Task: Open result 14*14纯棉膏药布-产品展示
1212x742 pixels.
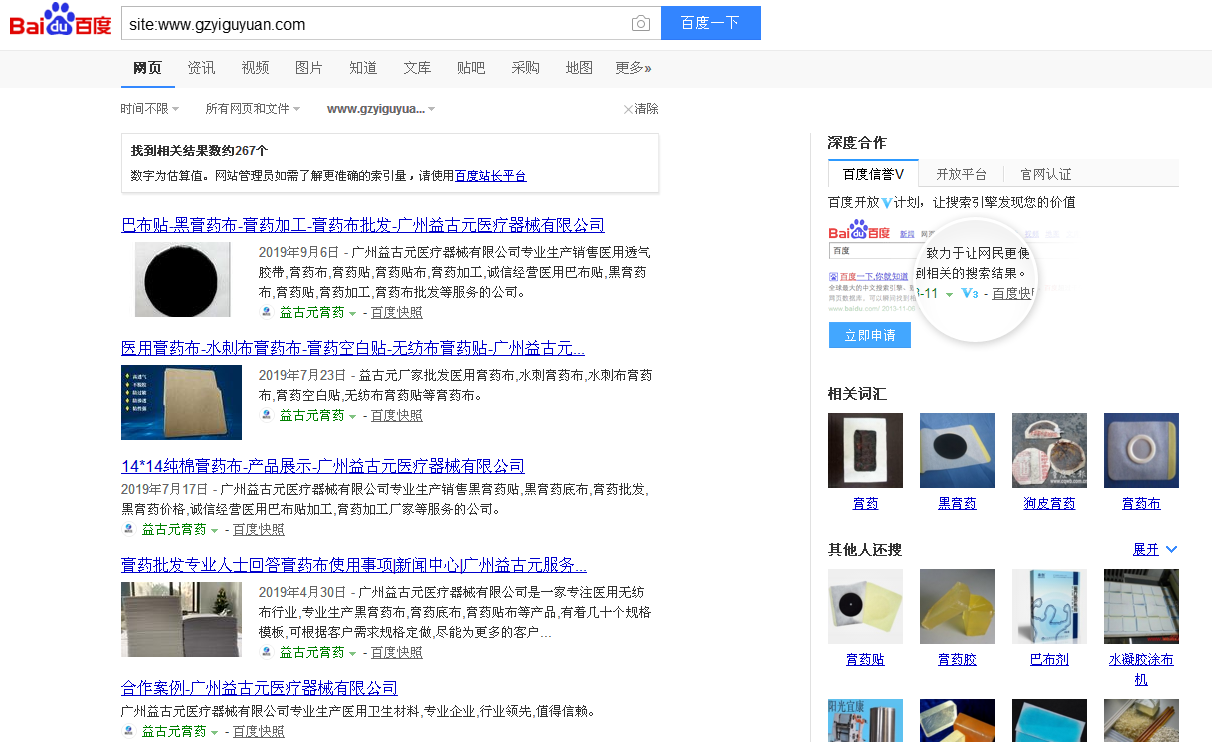Action: coord(323,466)
